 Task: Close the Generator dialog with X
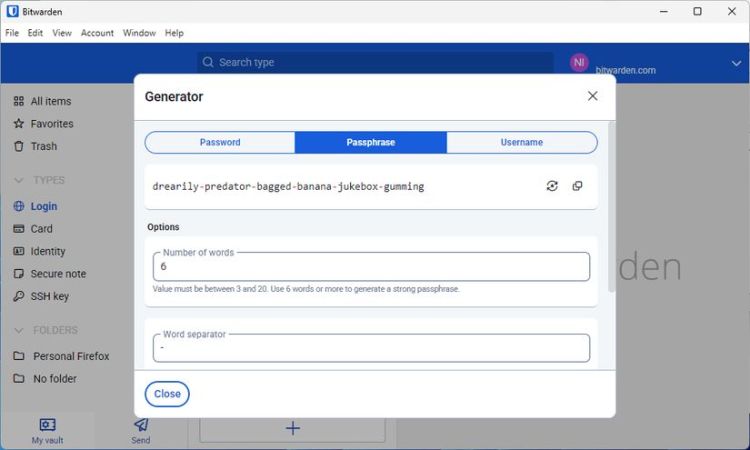pos(592,96)
